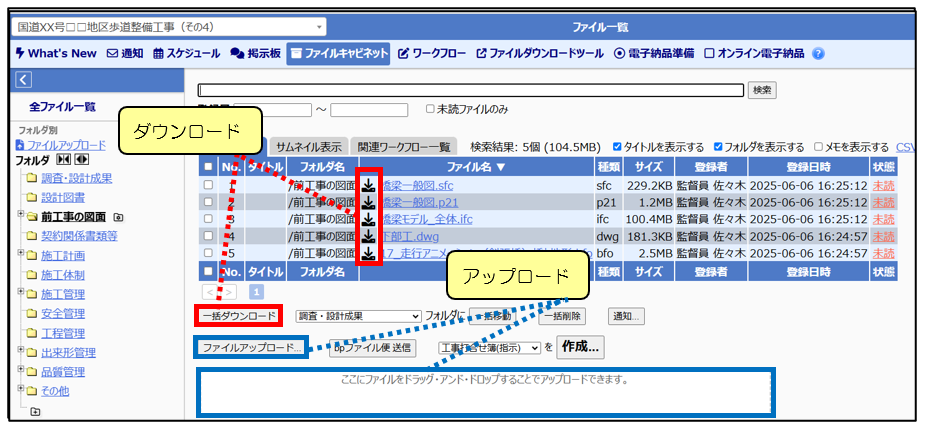Expand the 前工事の図面 folder tree node
940x427 pixels.
pos(20,216)
